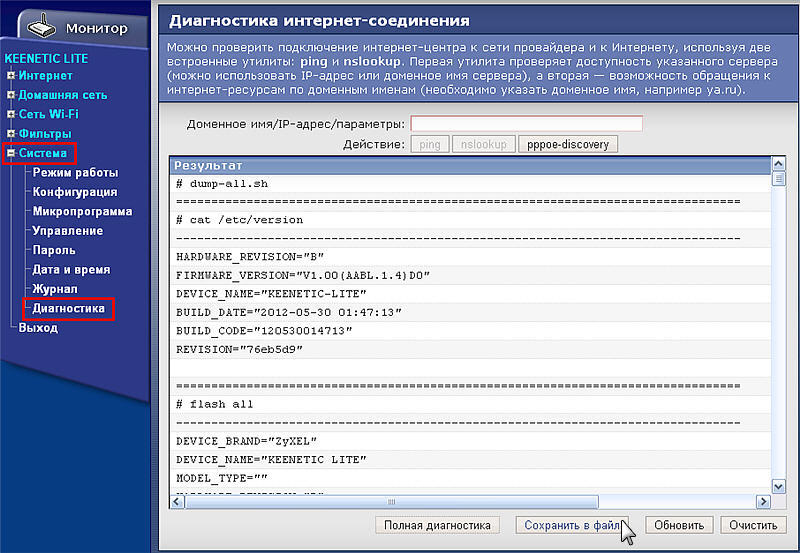Open Режим работы page
This screenshot has height=553, width=800.
coord(75,173)
